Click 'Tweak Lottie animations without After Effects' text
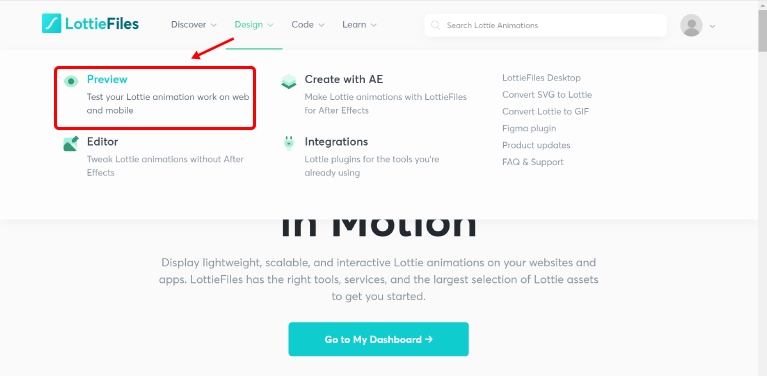 tap(165, 166)
